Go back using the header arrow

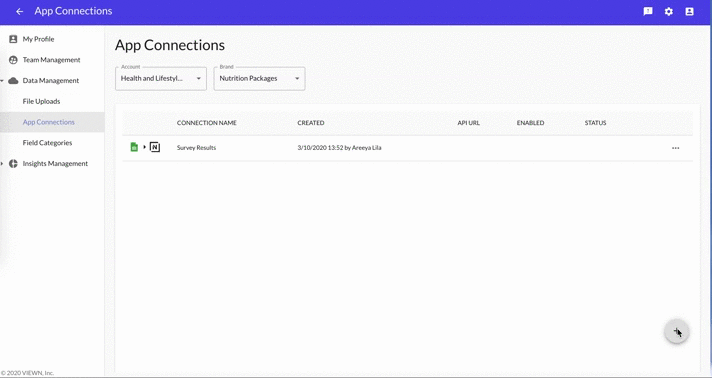pos(20,11)
